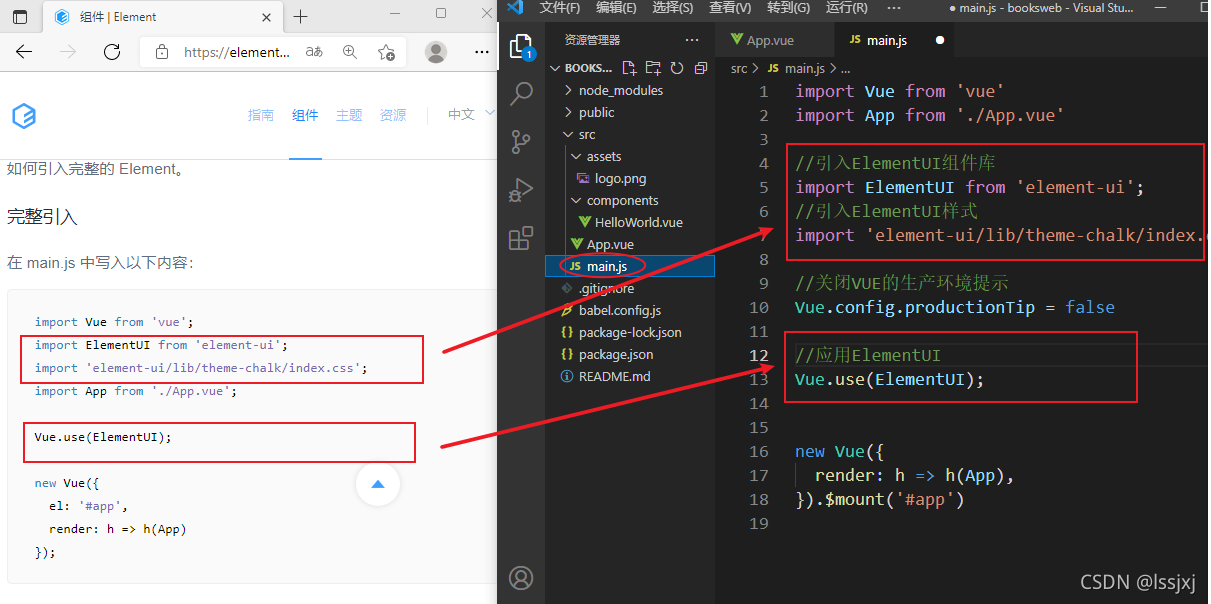Refresh the explorer file tree

click(x=677, y=68)
